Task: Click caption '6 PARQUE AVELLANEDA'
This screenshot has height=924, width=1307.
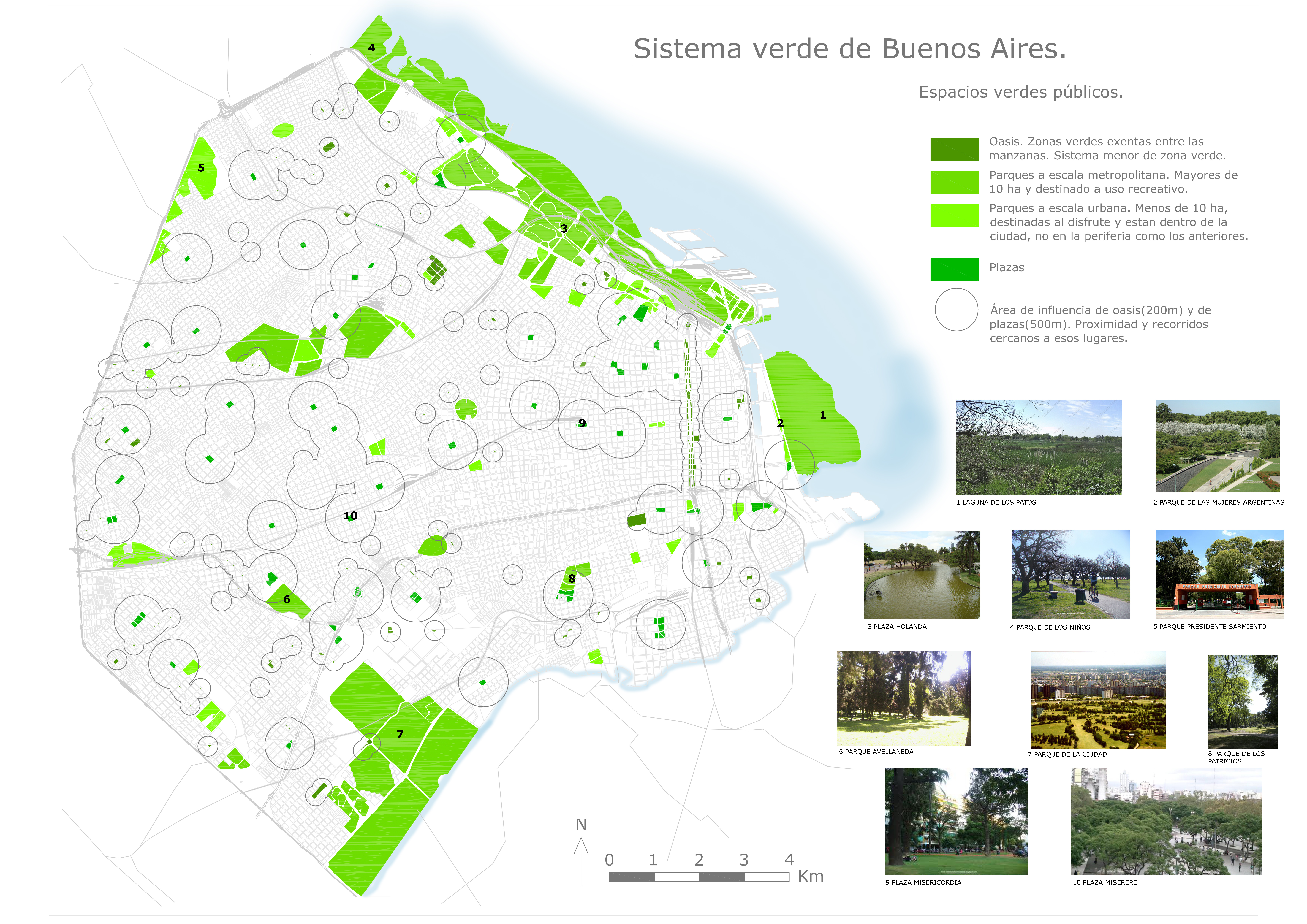Action: pyautogui.click(x=876, y=752)
